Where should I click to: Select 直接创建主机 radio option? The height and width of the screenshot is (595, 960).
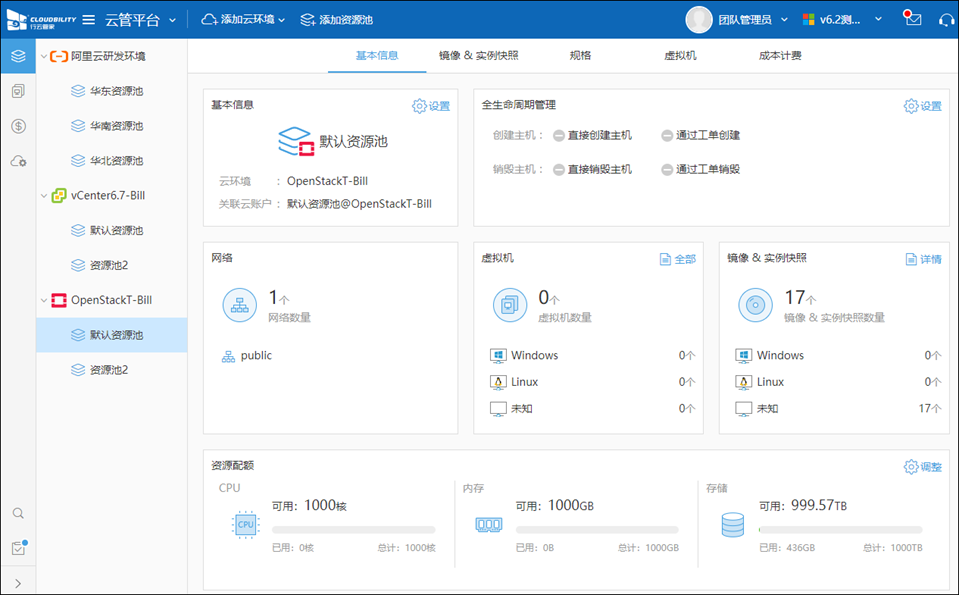(x=559, y=135)
